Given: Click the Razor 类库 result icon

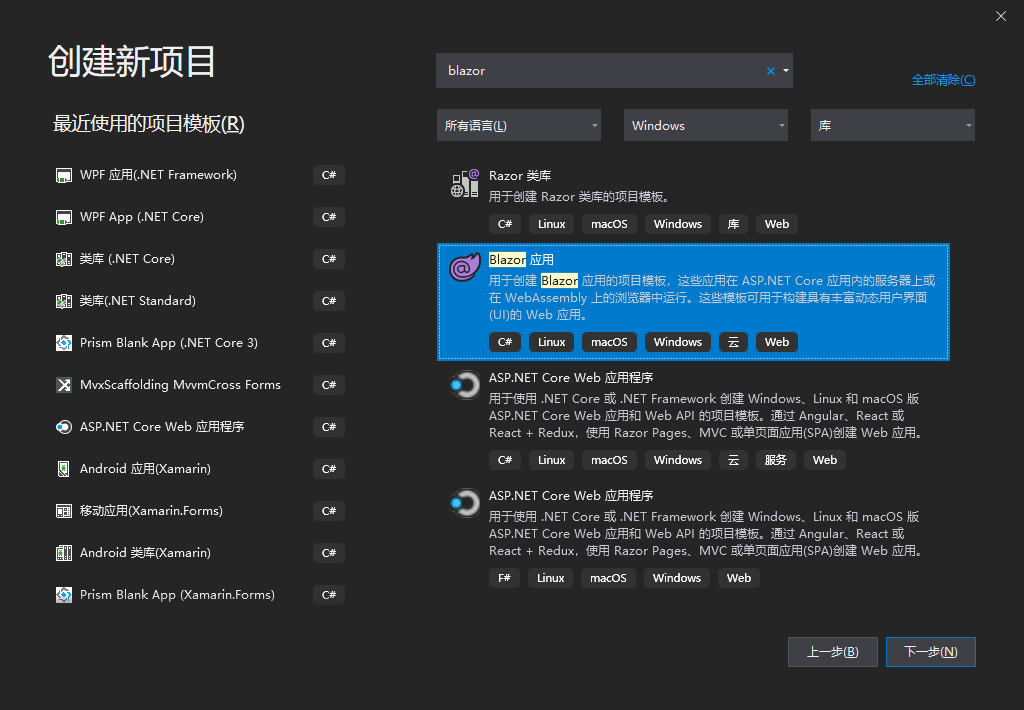Looking at the screenshot, I should [465, 184].
